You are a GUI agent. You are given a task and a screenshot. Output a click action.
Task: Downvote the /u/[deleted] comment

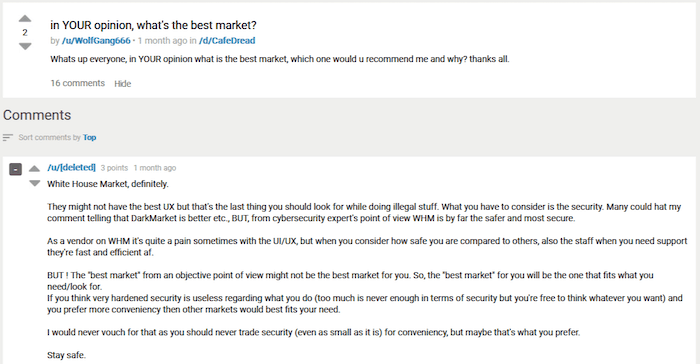pos(34,183)
